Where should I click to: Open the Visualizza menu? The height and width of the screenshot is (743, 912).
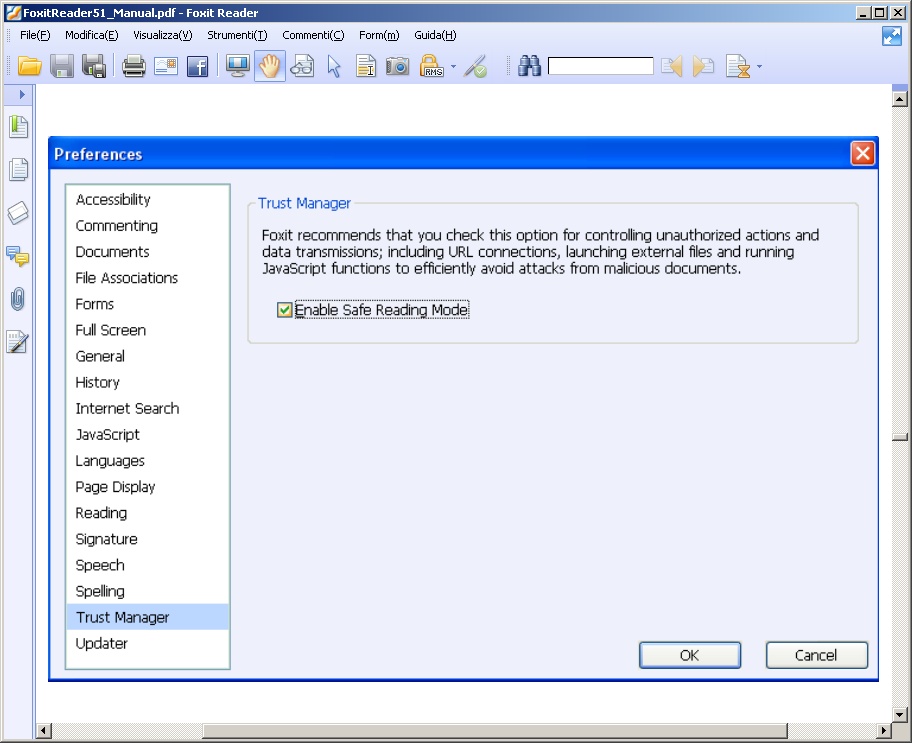pos(162,35)
